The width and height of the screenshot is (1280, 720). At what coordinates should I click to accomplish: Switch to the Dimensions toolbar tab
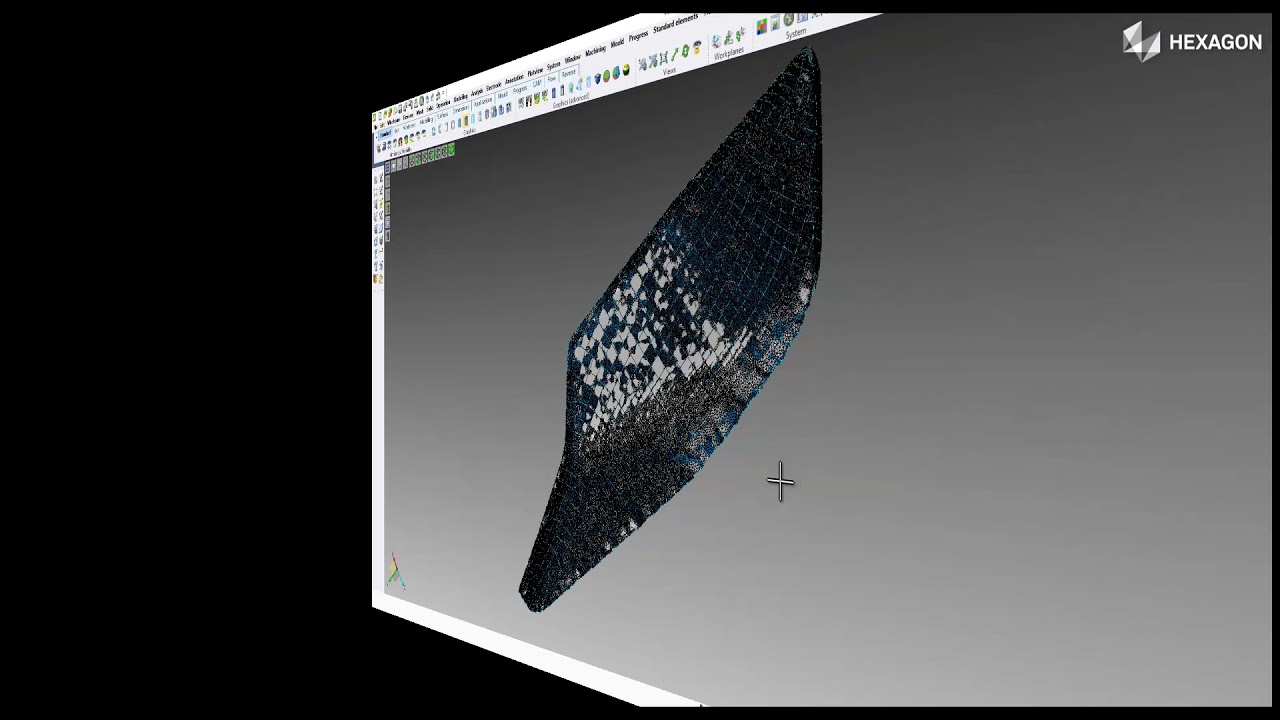460,110
